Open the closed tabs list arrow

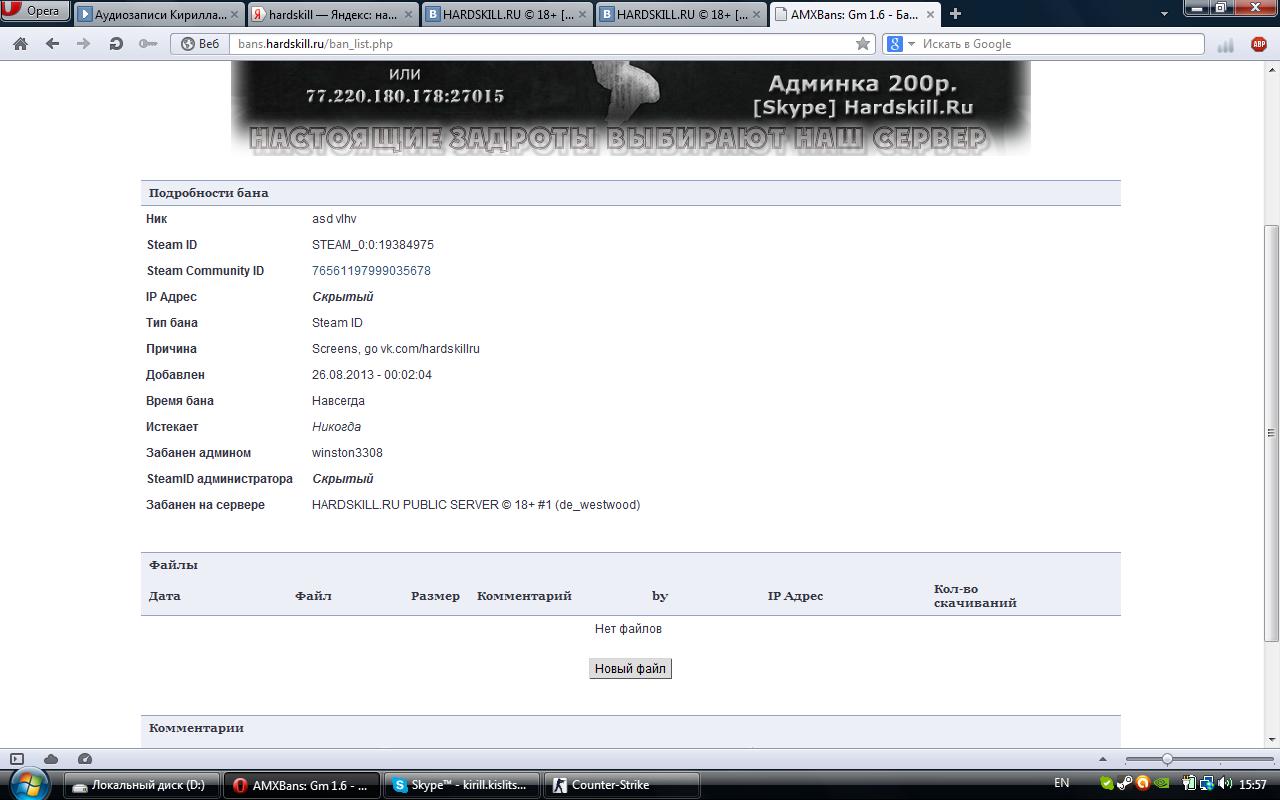[x=1165, y=14]
